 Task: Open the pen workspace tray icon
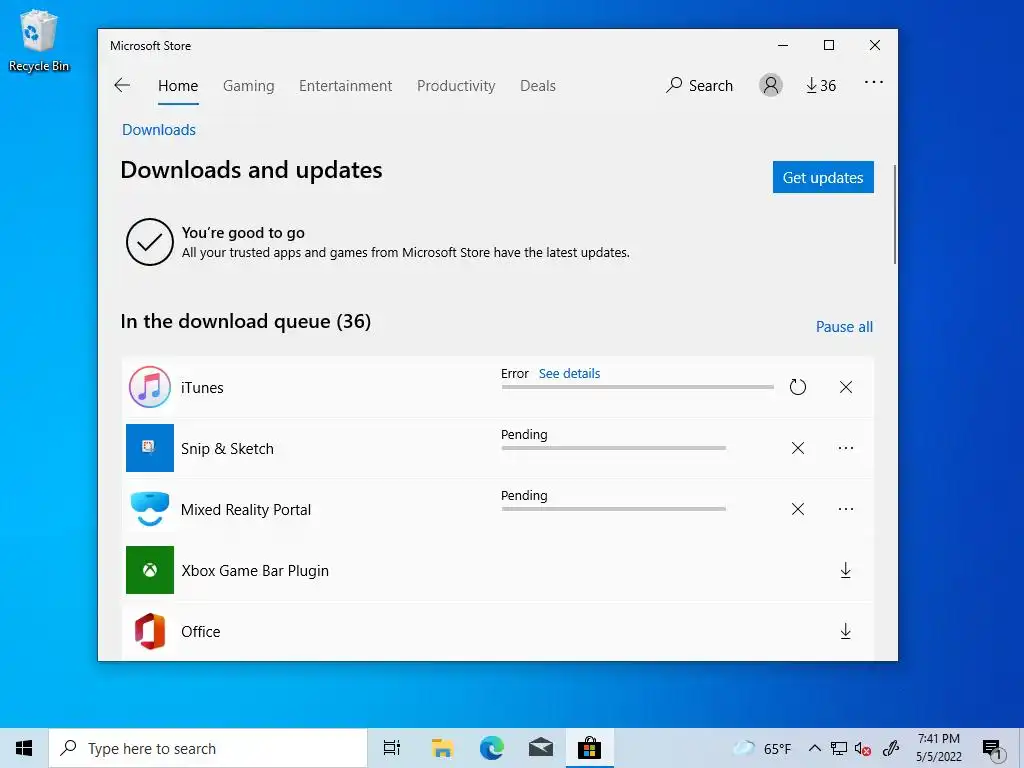891,748
